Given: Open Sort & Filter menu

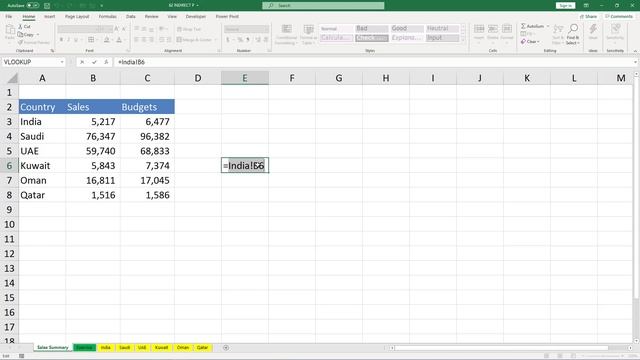Looking at the screenshot, I should click(558, 34).
